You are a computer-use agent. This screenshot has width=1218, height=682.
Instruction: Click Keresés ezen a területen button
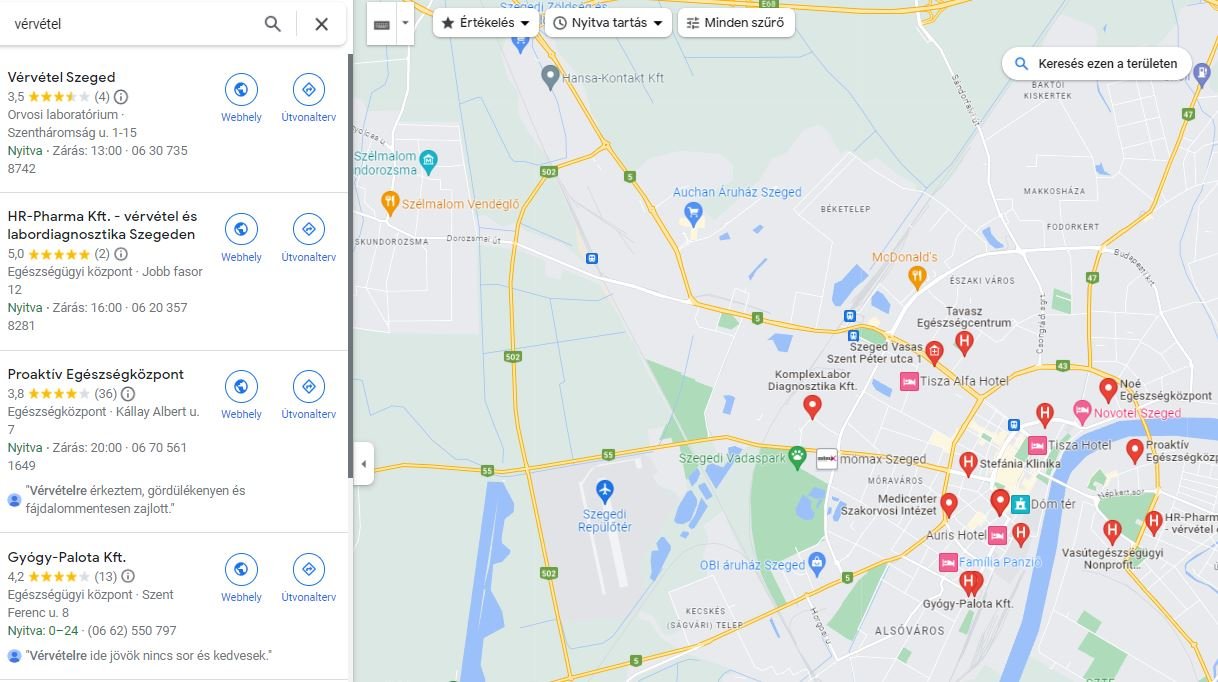(x=1097, y=64)
